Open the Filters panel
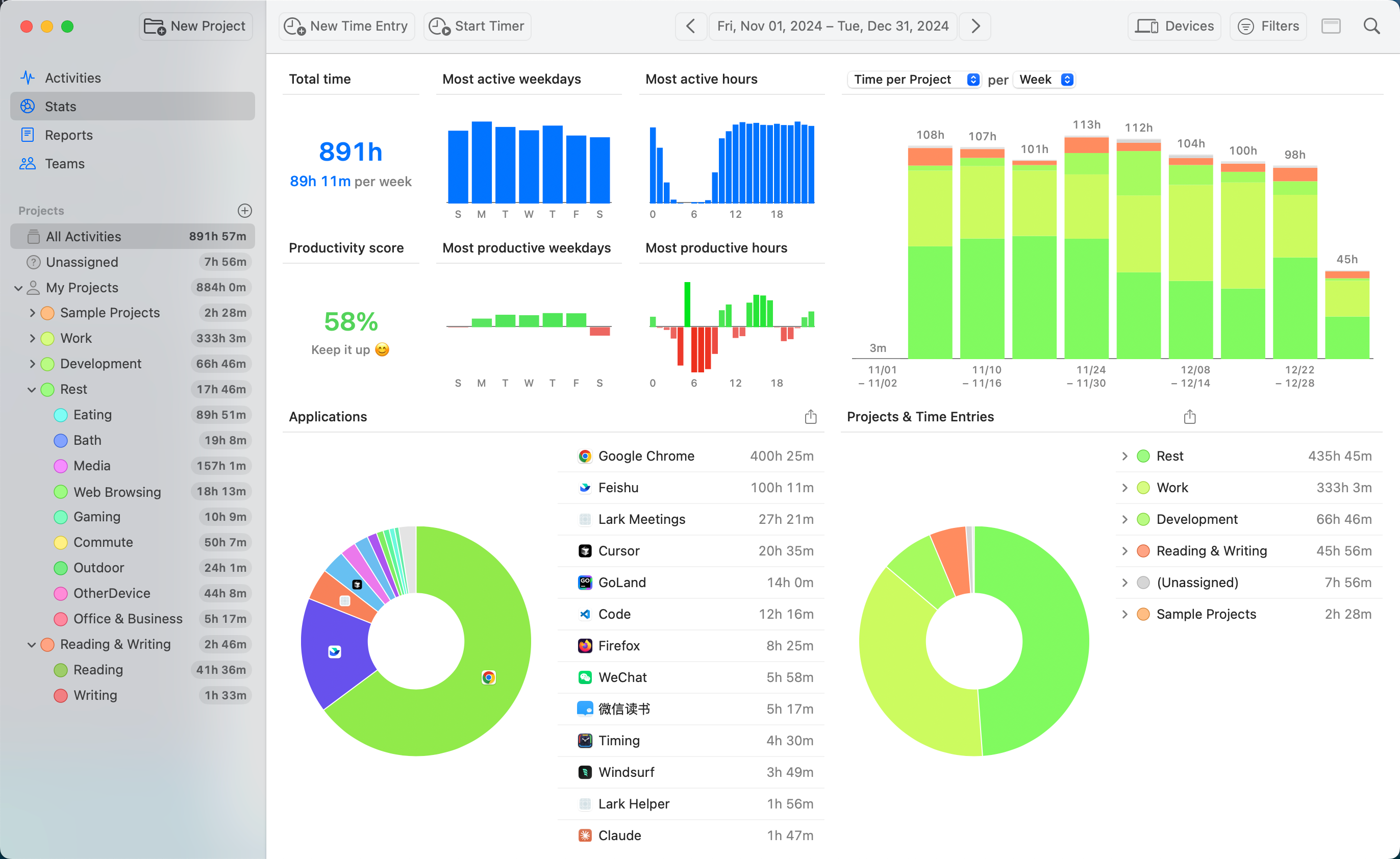 click(1268, 26)
